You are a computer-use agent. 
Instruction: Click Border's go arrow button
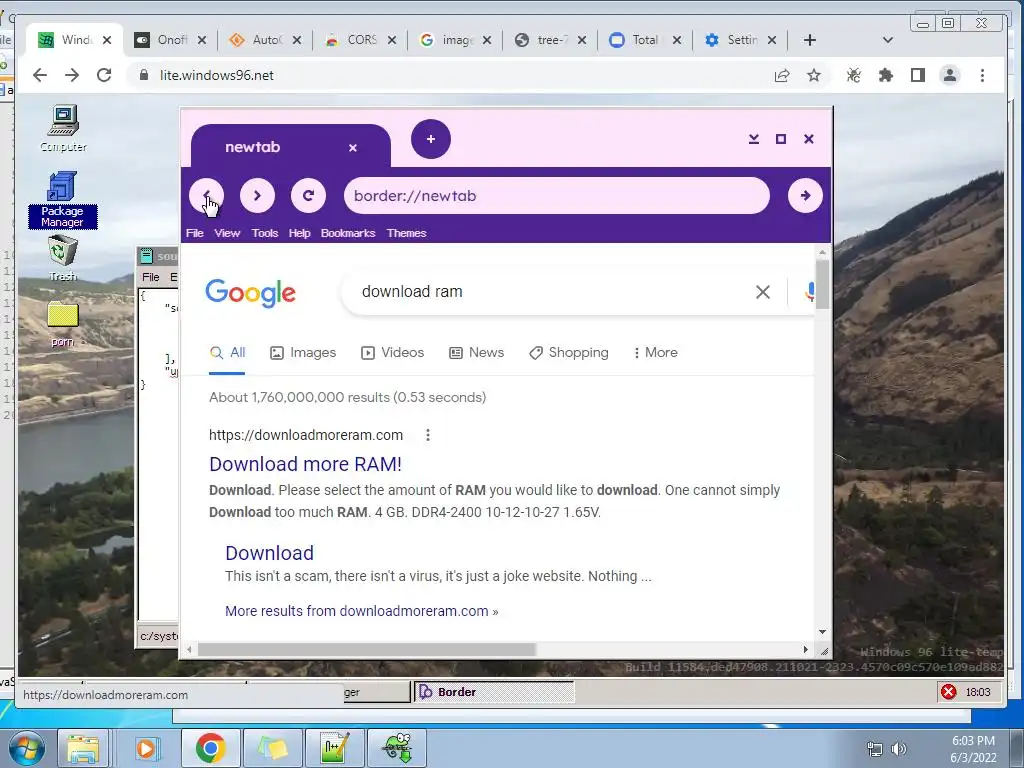805,195
